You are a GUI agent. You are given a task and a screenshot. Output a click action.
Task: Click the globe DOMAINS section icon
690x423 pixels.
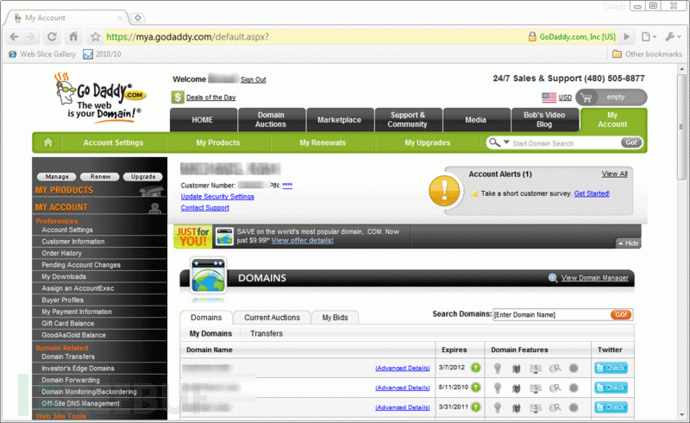[208, 276]
